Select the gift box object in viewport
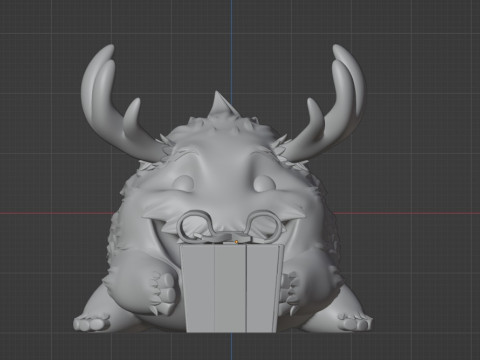Screen dimensions: 480x360 pos(232,288)
